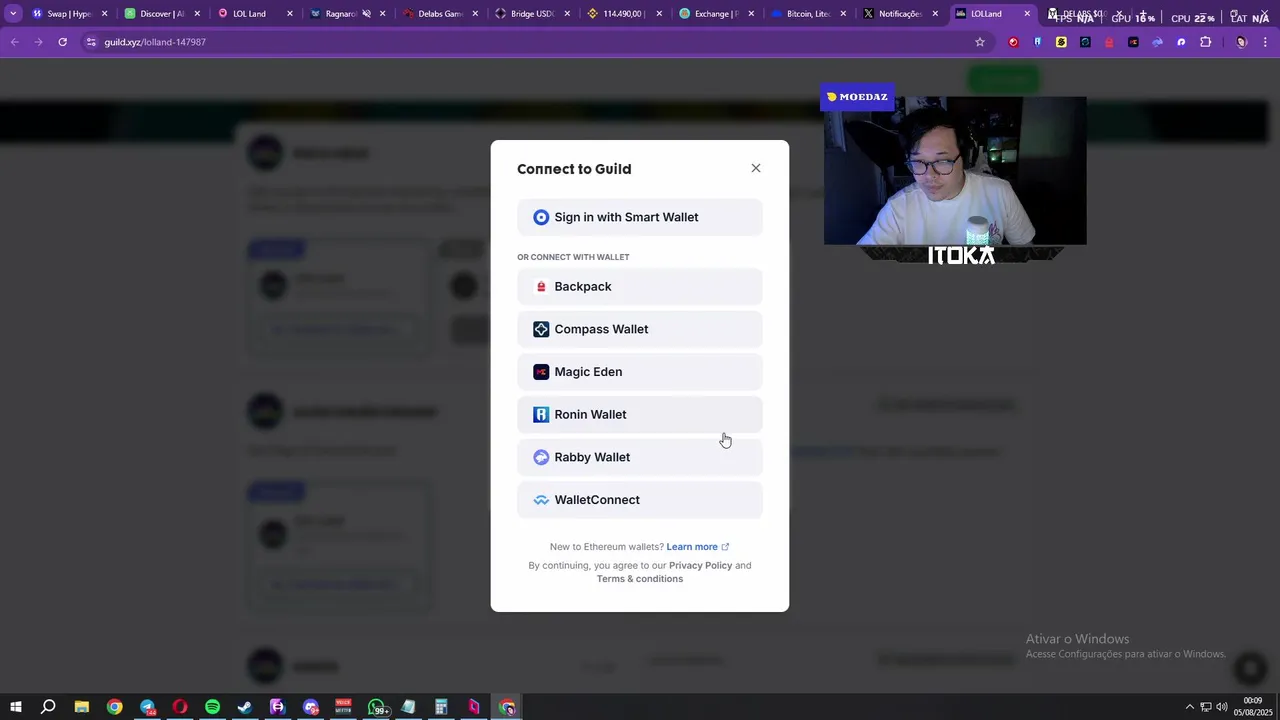Image resolution: width=1280 pixels, height=720 pixels.
Task: Go back to previous page
Action: pos(14,42)
